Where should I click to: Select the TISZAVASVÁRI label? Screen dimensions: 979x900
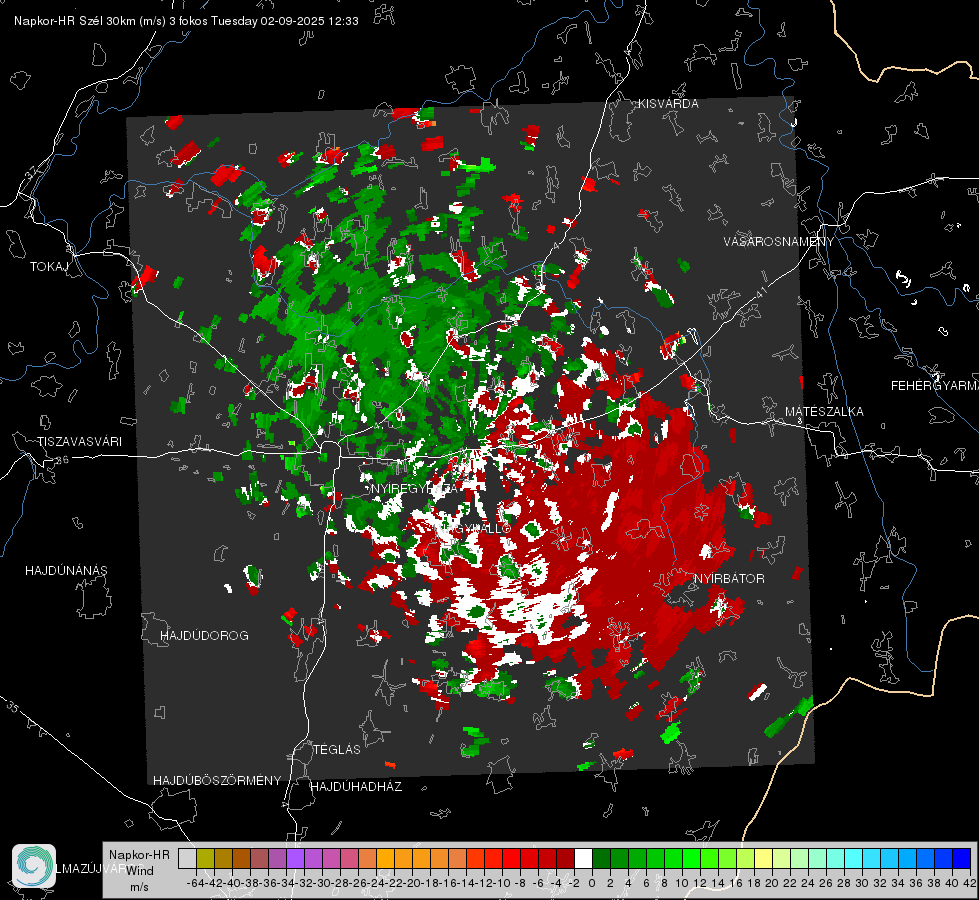(x=79, y=442)
